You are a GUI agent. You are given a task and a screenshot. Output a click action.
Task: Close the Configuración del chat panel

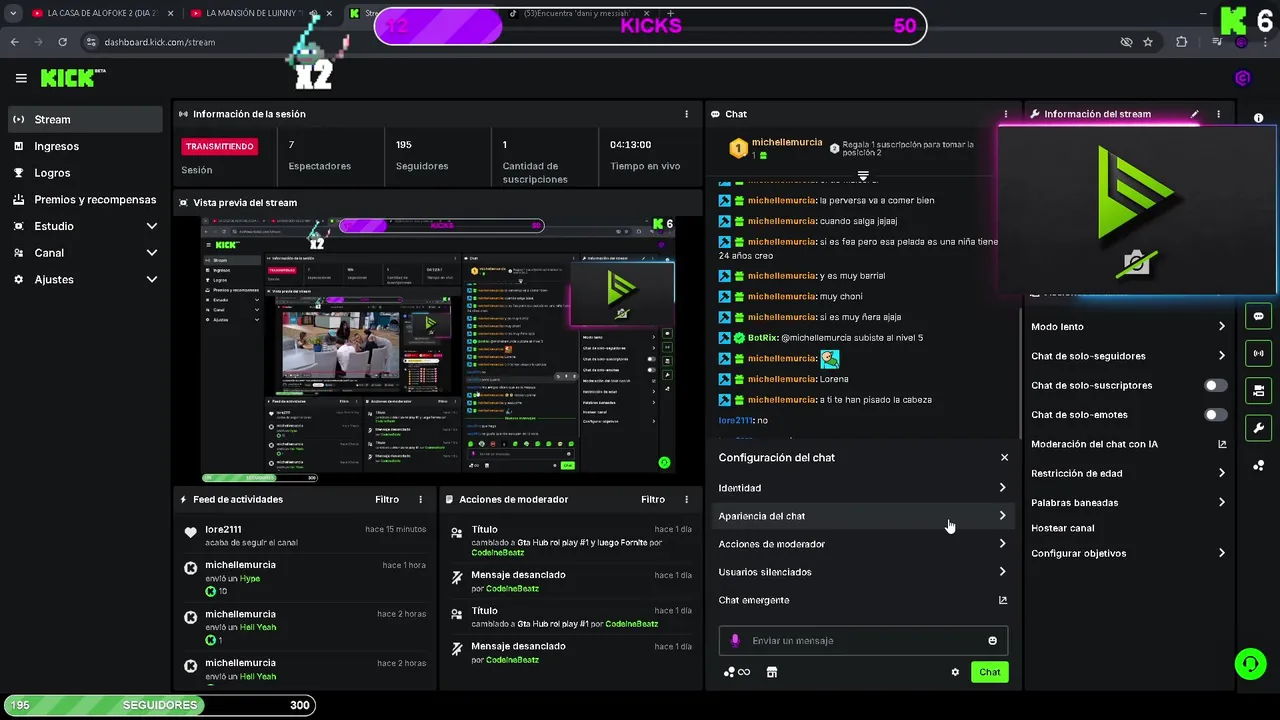click(1004, 457)
